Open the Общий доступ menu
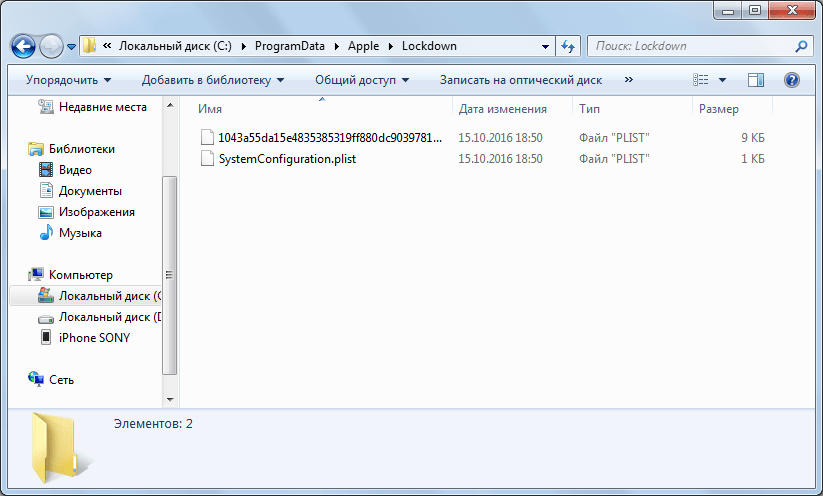823x496 pixels. coord(362,80)
